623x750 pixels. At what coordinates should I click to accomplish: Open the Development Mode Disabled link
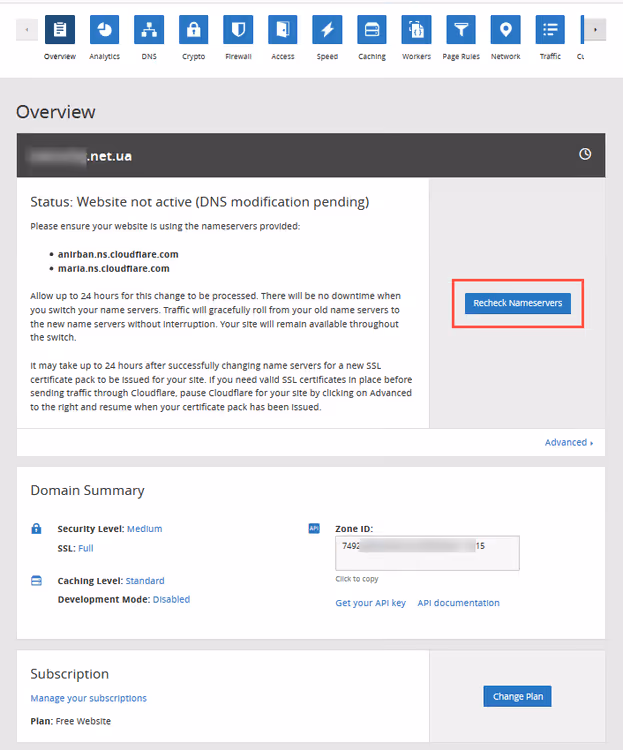(x=171, y=599)
